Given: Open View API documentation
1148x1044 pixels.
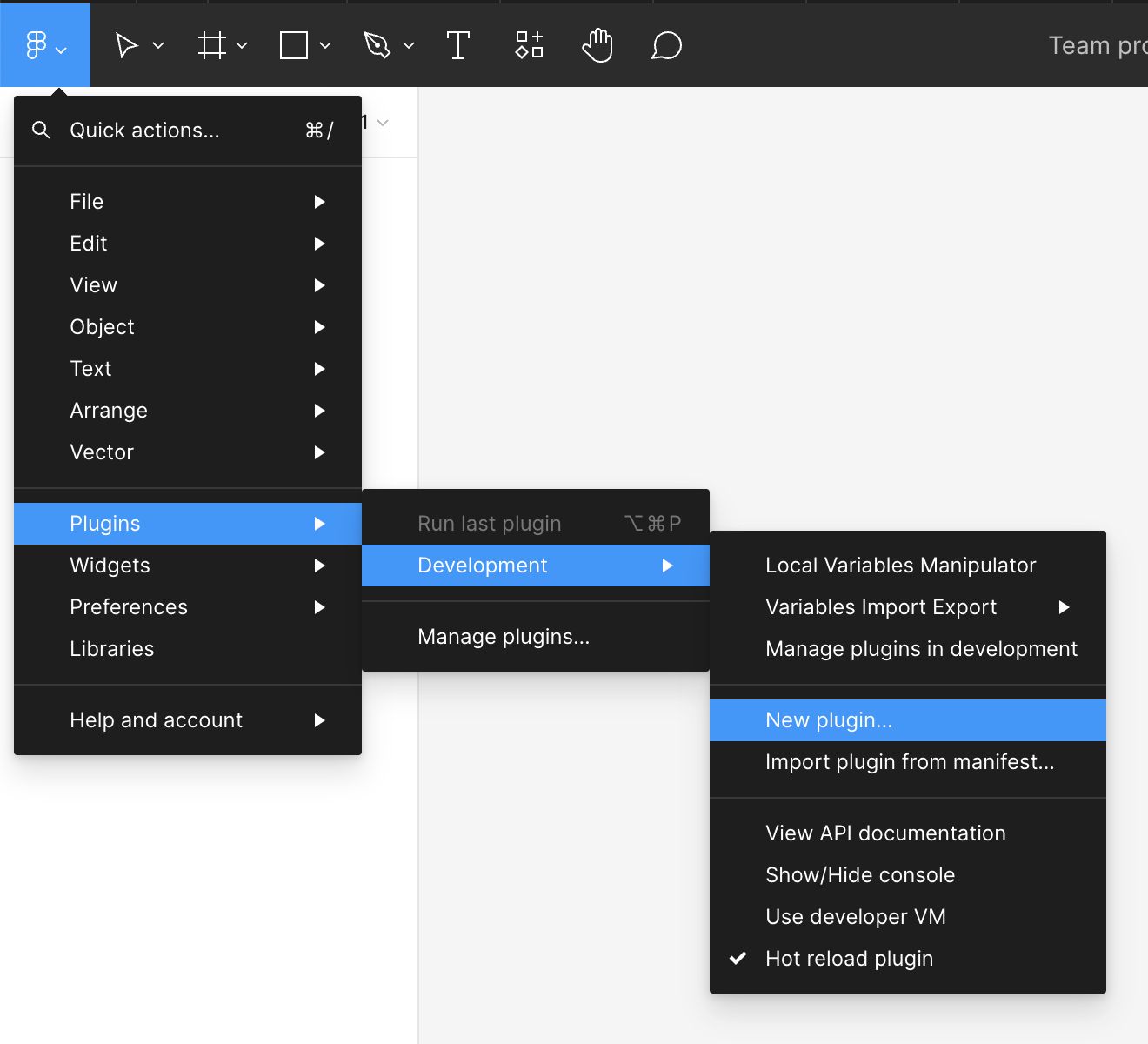Looking at the screenshot, I should click(x=885, y=833).
